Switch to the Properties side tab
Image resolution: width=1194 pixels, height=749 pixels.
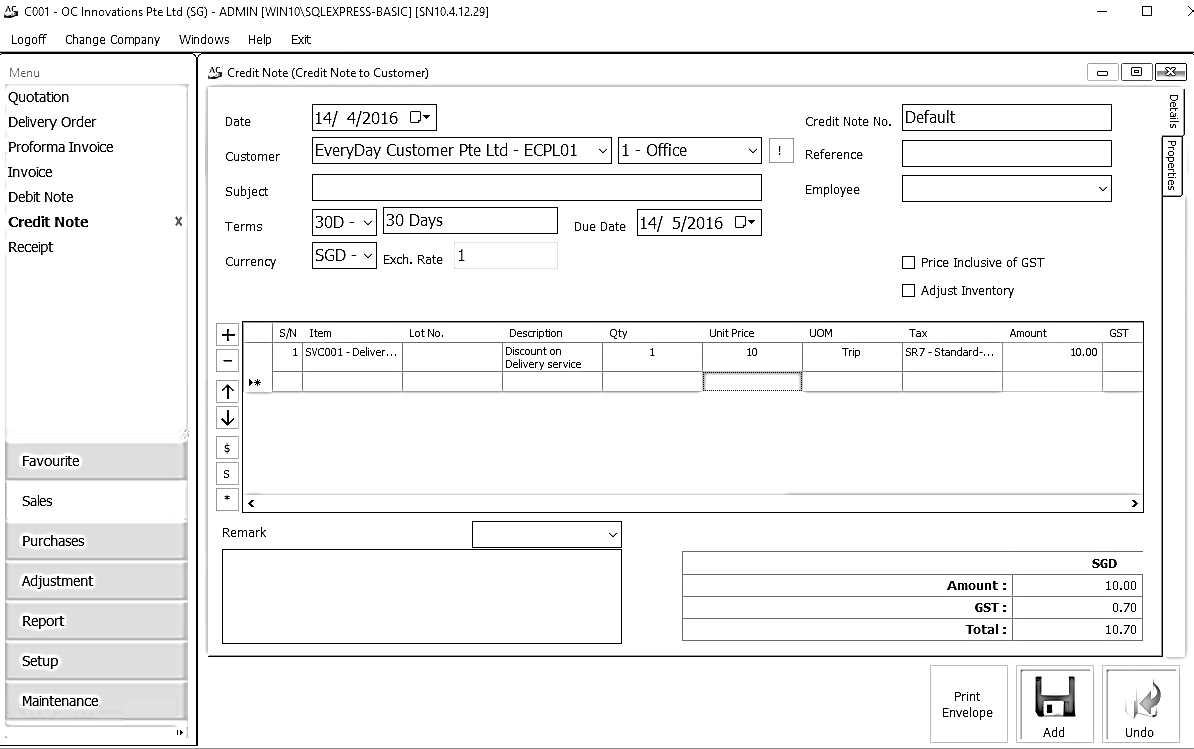point(1172,166)
